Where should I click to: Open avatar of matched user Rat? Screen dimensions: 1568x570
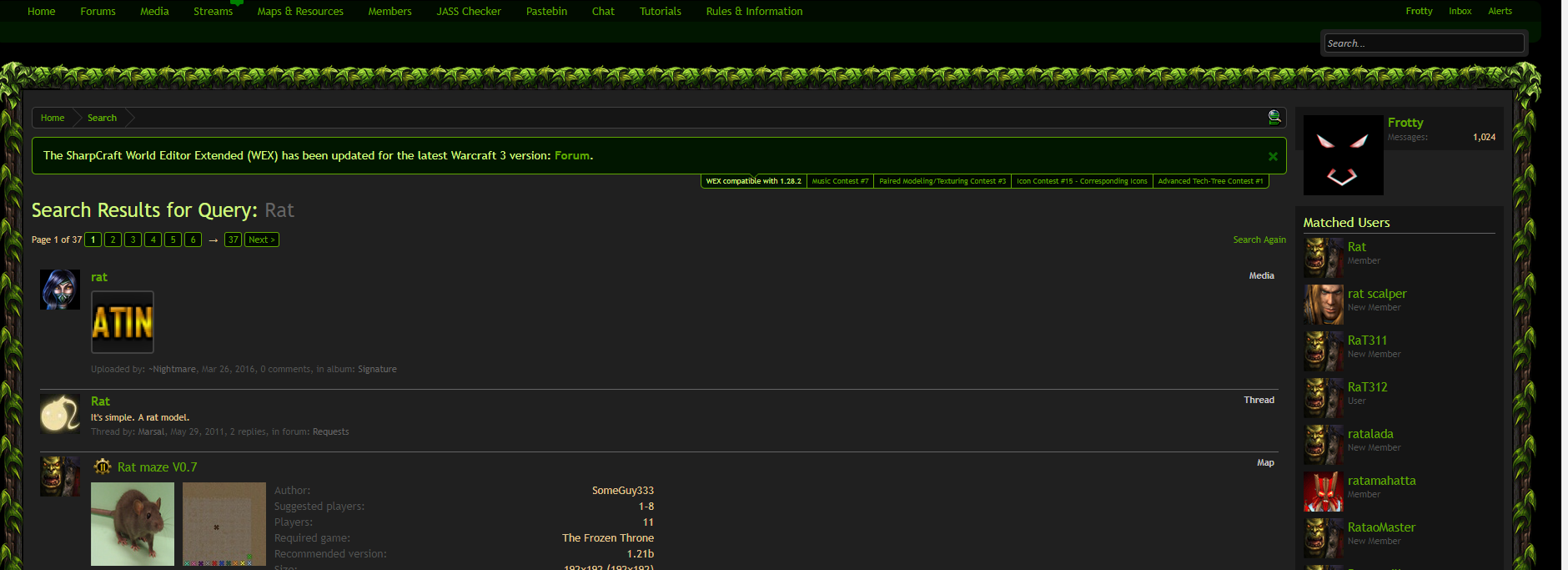[x=1324, y=258]
